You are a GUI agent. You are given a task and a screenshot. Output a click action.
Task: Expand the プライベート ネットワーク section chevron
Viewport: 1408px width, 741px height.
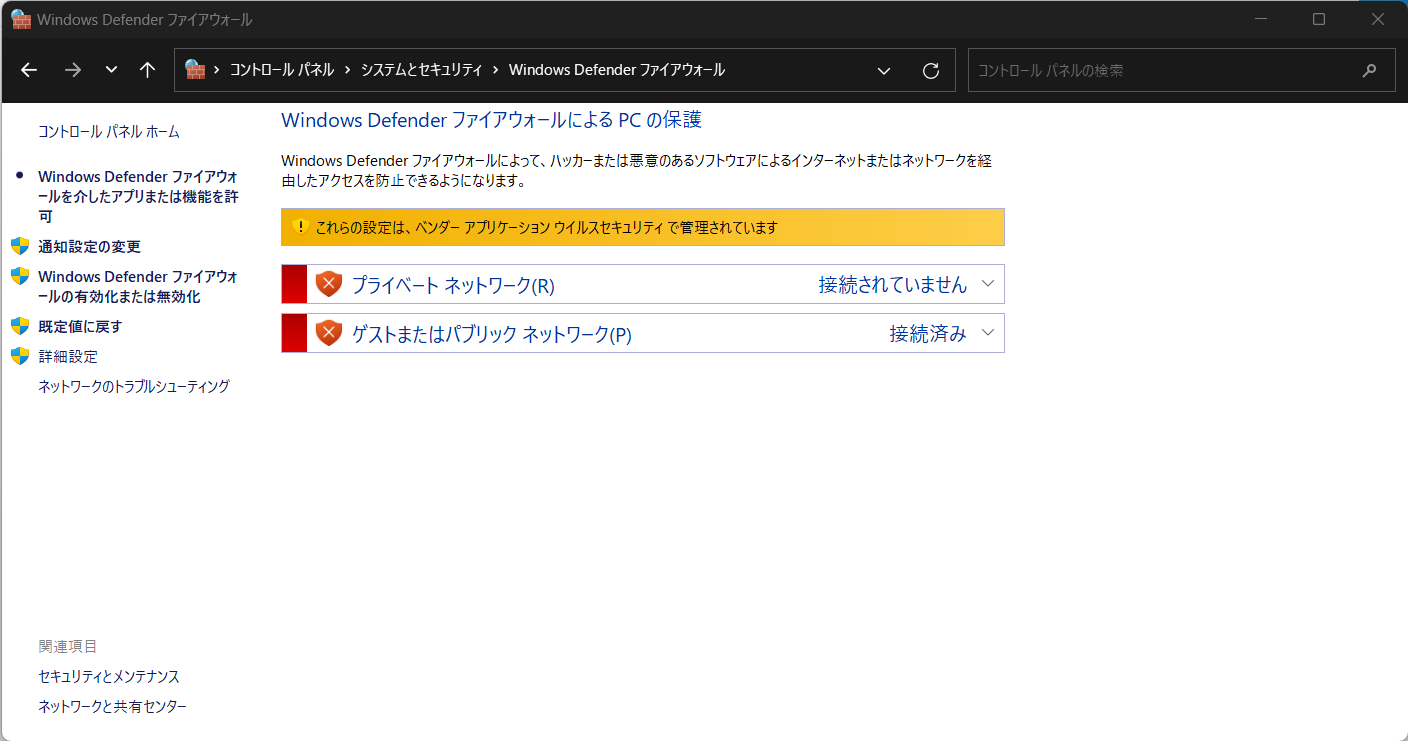click(x=988, y=284)
